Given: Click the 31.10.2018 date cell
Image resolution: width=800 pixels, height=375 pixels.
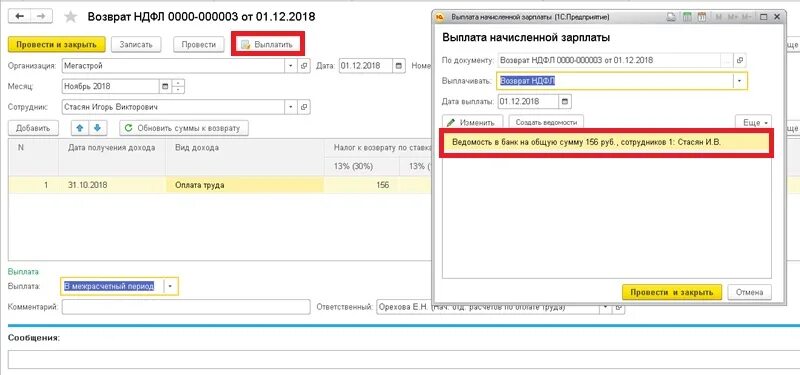Looking at the screenshot, I should coord(112,185).
